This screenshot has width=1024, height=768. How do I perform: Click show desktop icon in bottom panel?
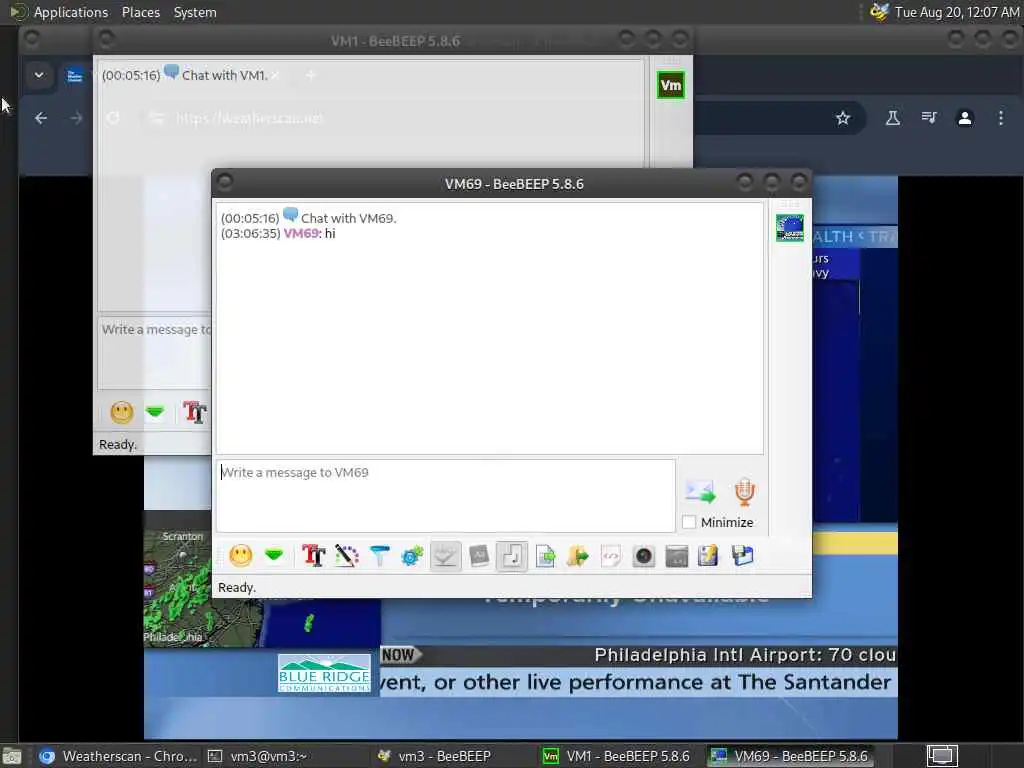(x=12, y=756)
